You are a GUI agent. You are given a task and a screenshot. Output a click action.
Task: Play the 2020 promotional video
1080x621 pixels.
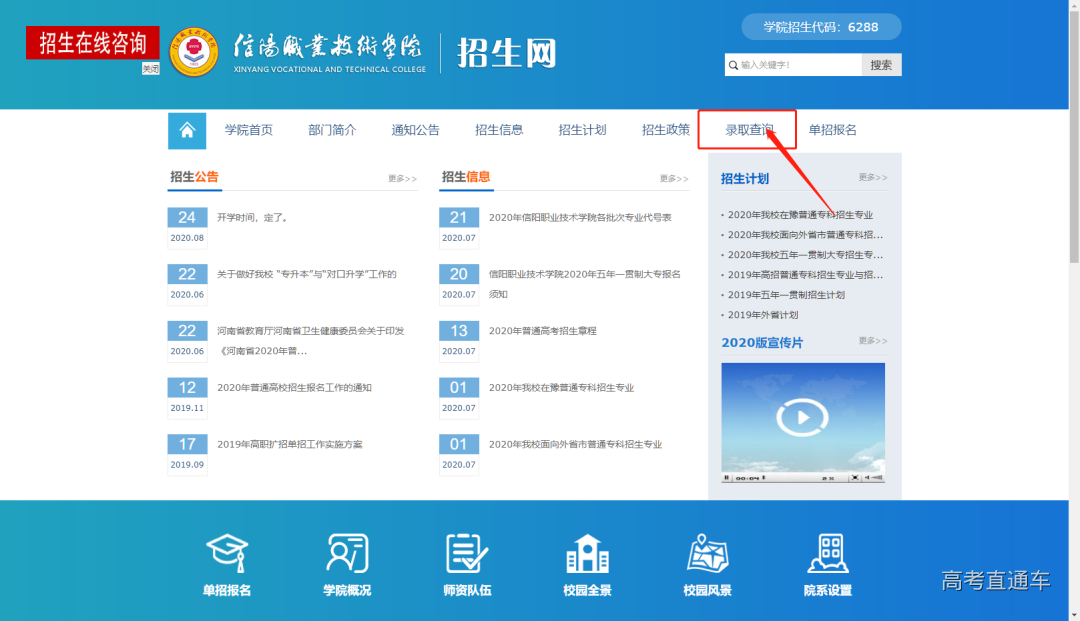point(802,417)
